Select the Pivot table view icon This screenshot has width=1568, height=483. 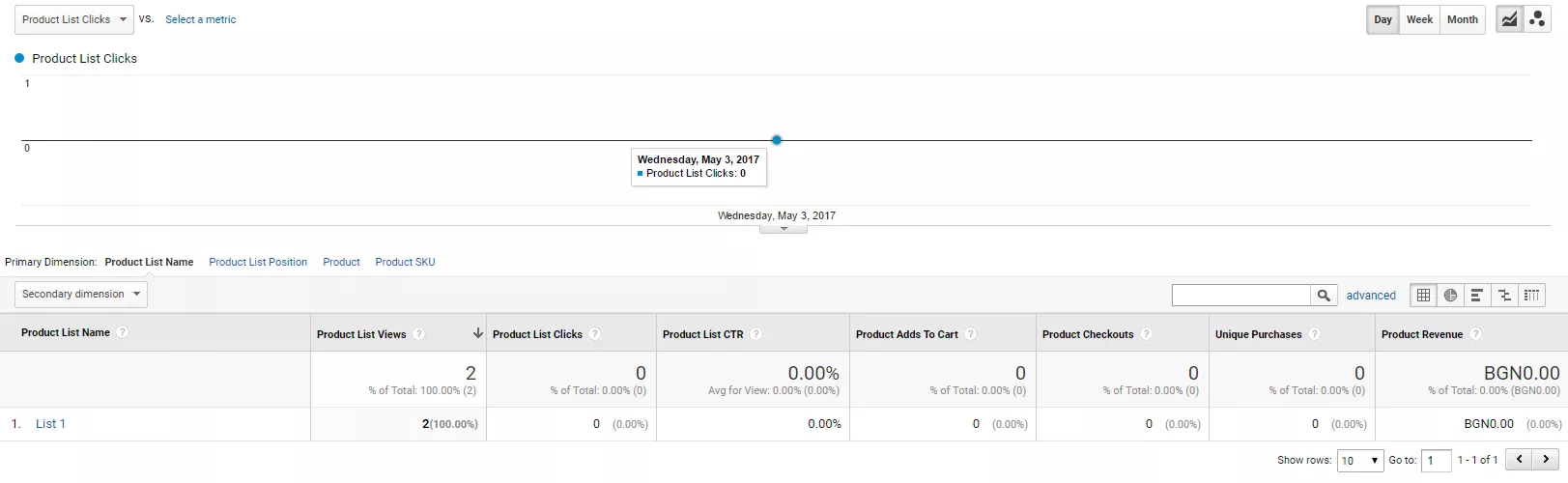[x=1531, y=296]
